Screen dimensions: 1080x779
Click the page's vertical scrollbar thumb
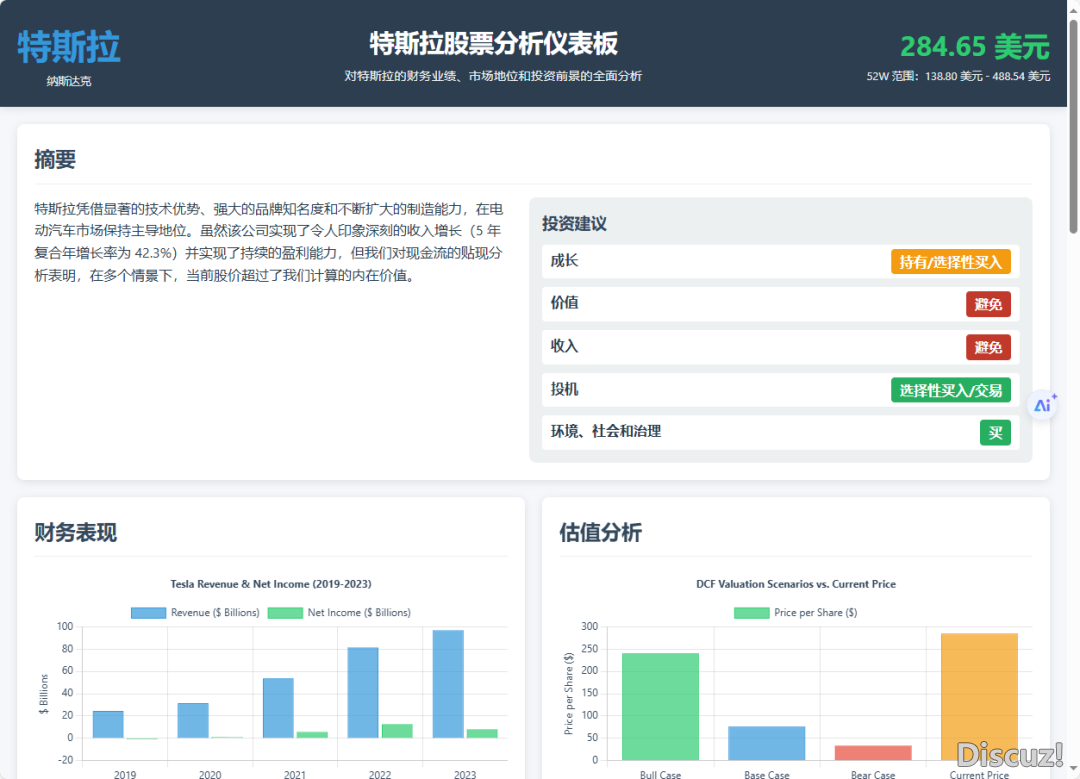pos(1073,120)
